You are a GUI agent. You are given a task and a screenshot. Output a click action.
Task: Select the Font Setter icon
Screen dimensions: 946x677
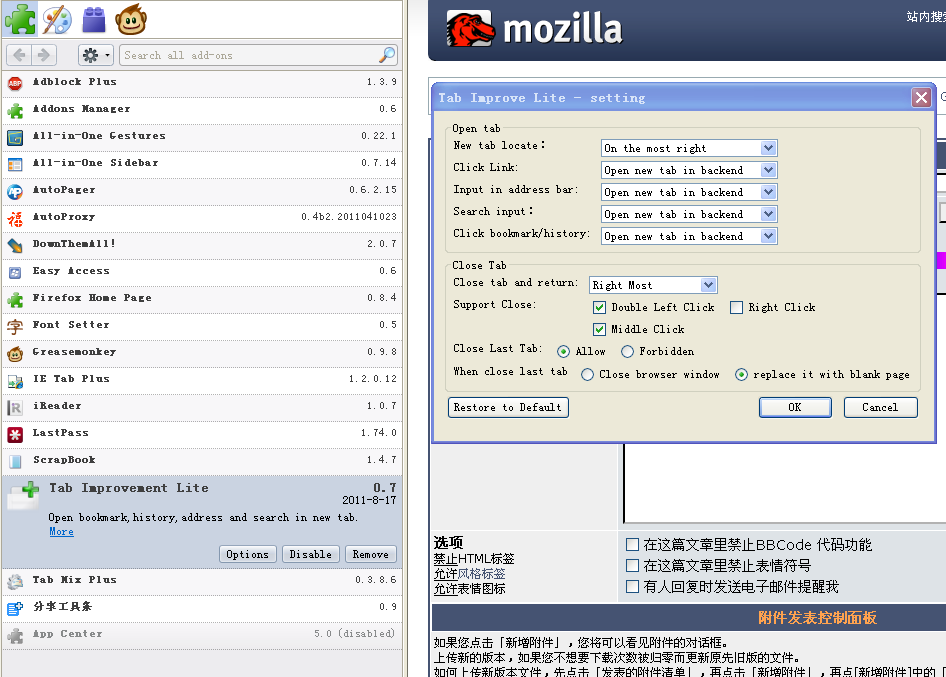[x=15, y=326]
